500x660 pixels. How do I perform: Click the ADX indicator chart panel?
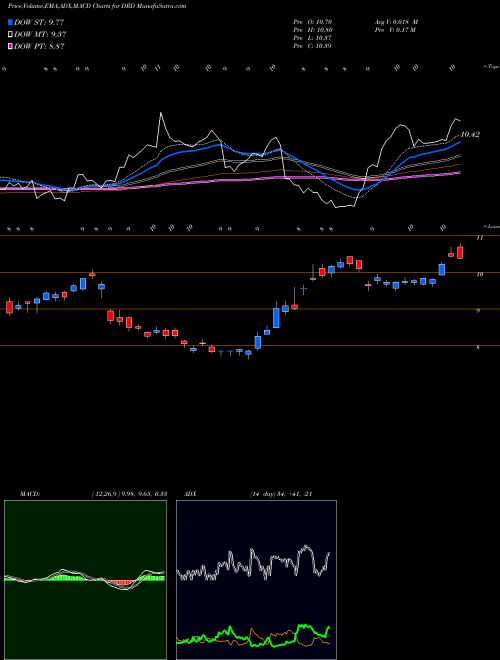(256, 580)
